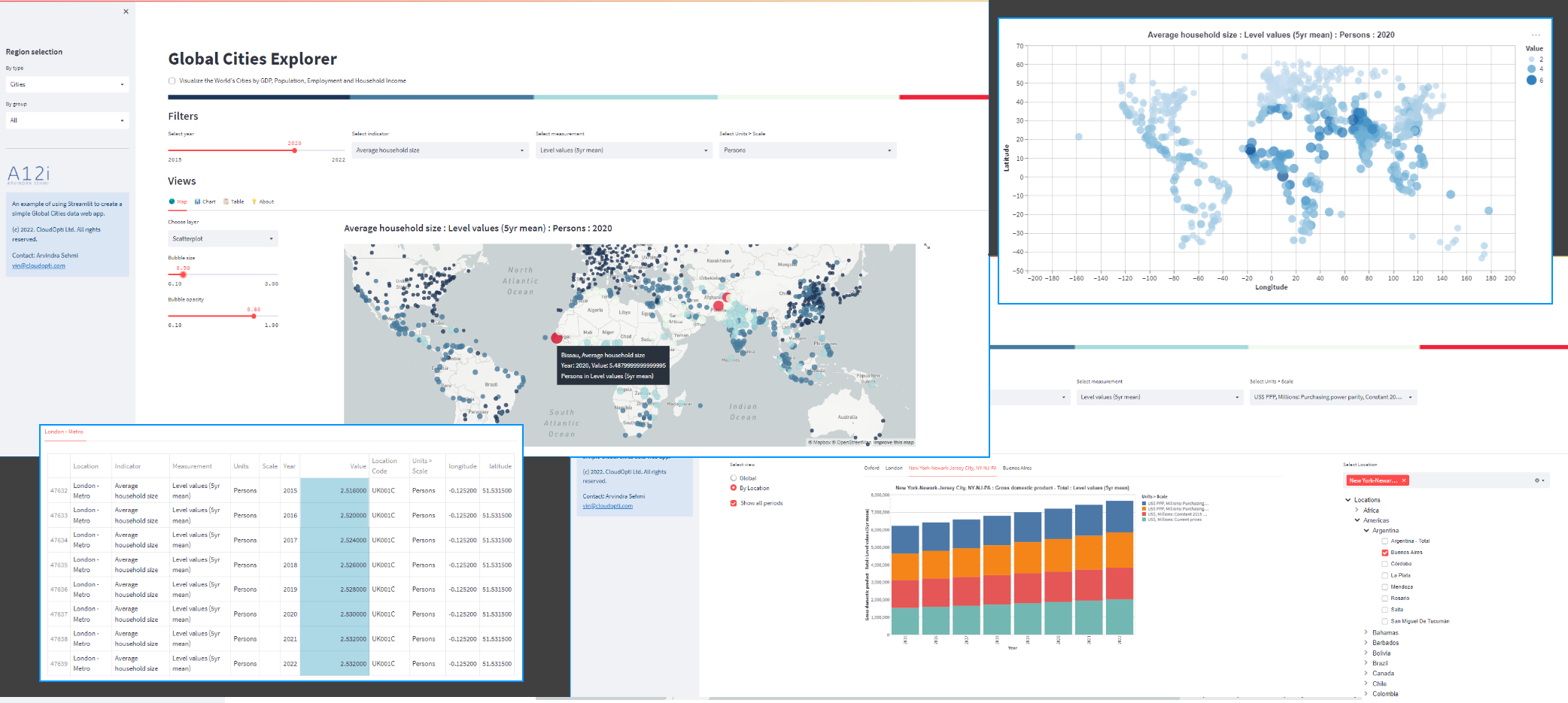The image size is (1568, 703).
Task: Expand the Africa tree node
Action: (x=1357, y=511)
